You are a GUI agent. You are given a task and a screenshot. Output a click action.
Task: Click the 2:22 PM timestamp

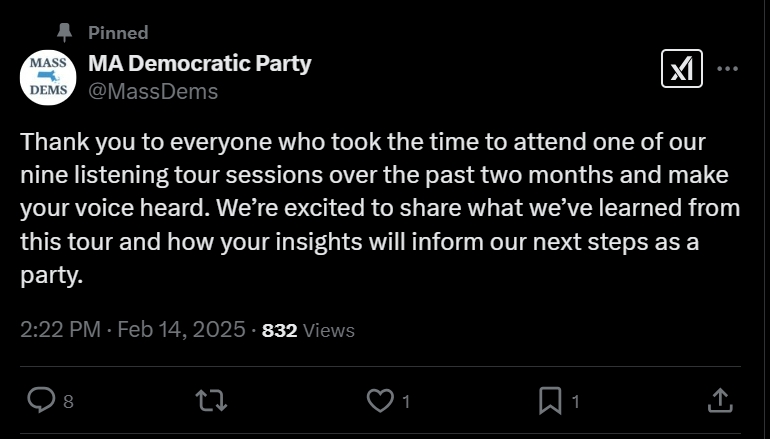pyautogui.click(x=62, y=329)
